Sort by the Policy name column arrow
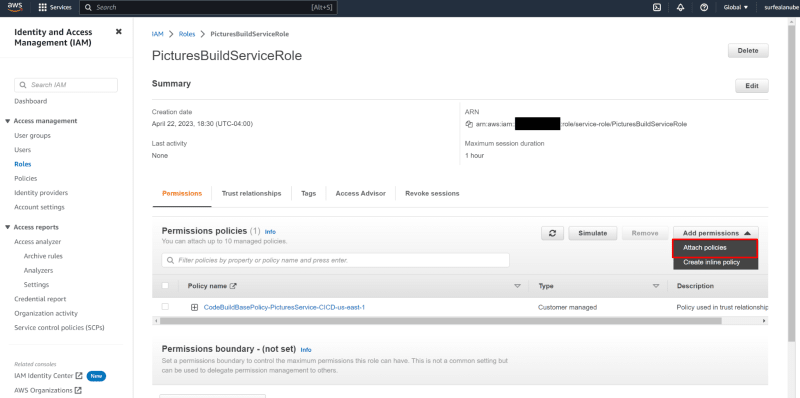 pos(517,286)
